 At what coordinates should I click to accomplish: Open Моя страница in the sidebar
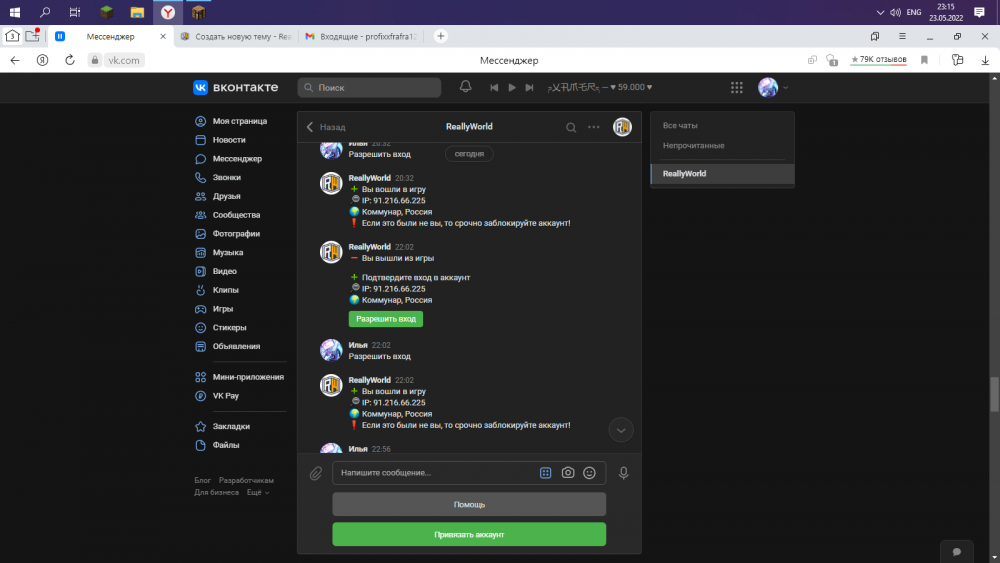[x=240, y=121]
